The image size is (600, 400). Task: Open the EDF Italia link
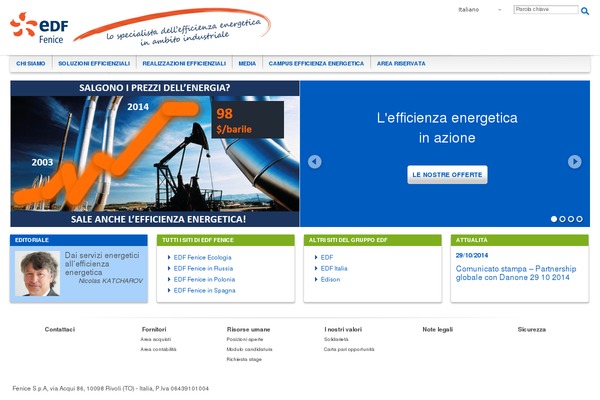pyautogui.click(x=334, y=268)
